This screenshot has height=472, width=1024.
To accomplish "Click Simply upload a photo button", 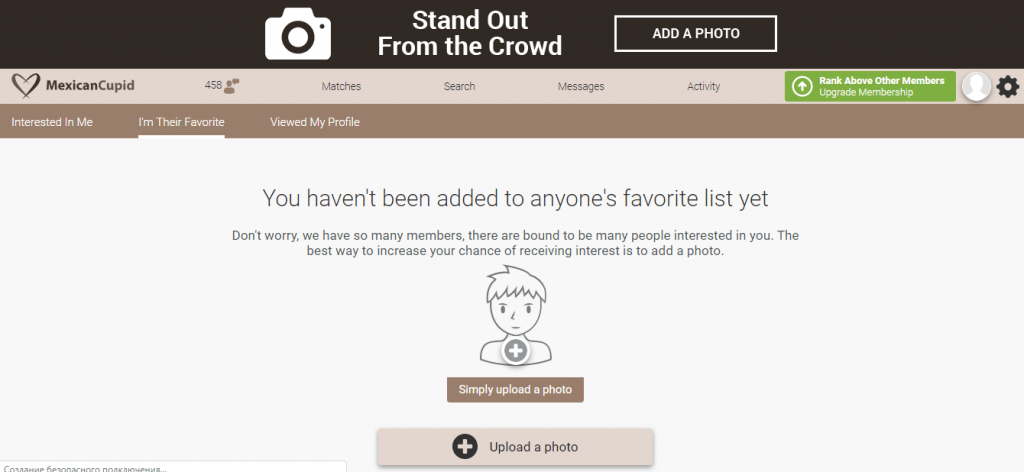I will pos(515,389).
